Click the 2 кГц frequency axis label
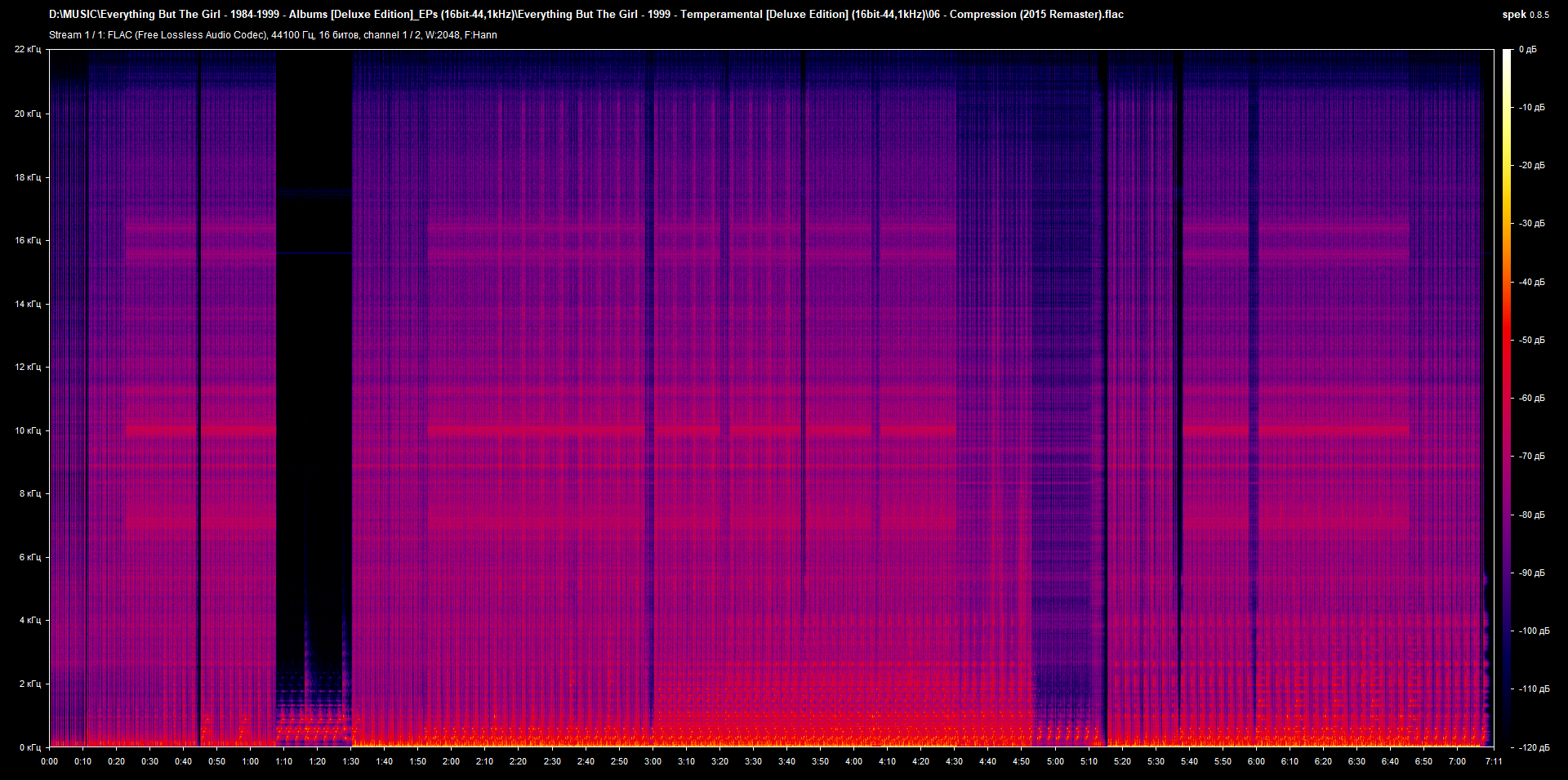The height and width of the screenshot is (780, 1568). pyautogui.click(x=30, y=684)
